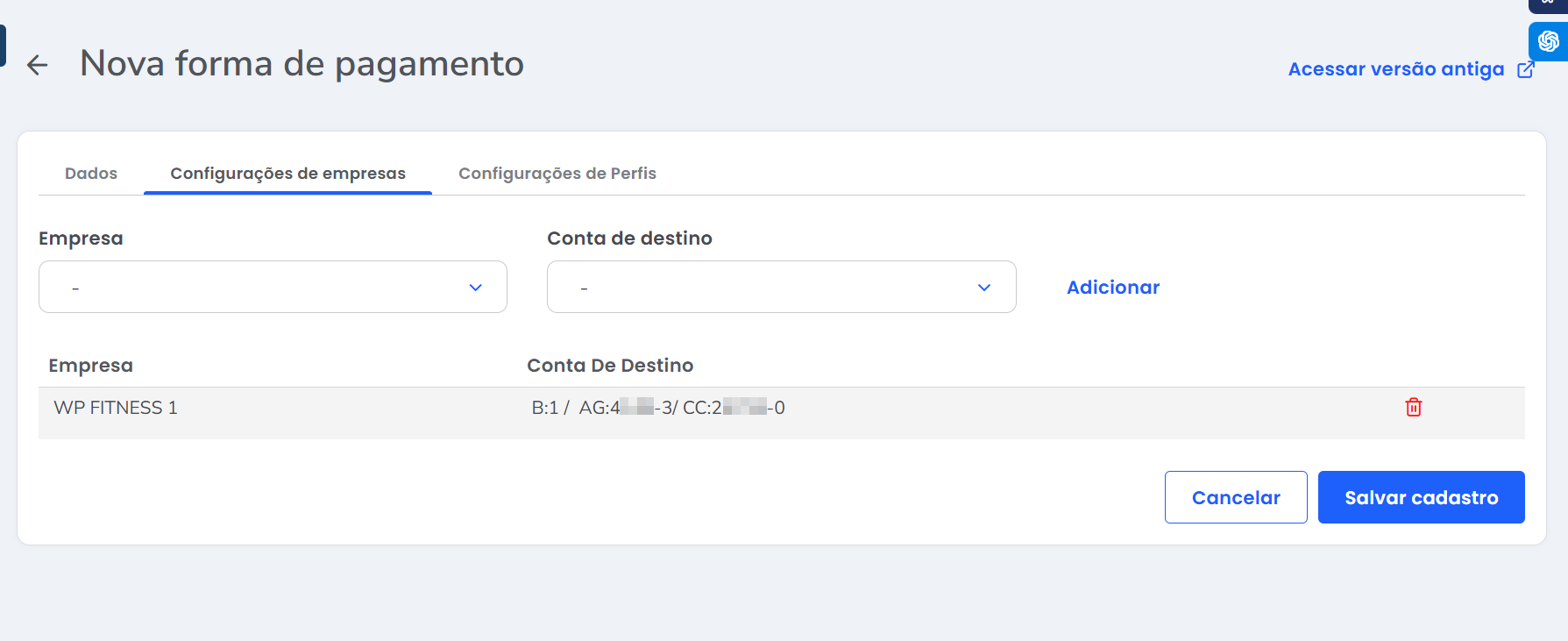Expand the Conta de destino dropdown chevron
Screen dimensions: 1568x641
(983, 288)
